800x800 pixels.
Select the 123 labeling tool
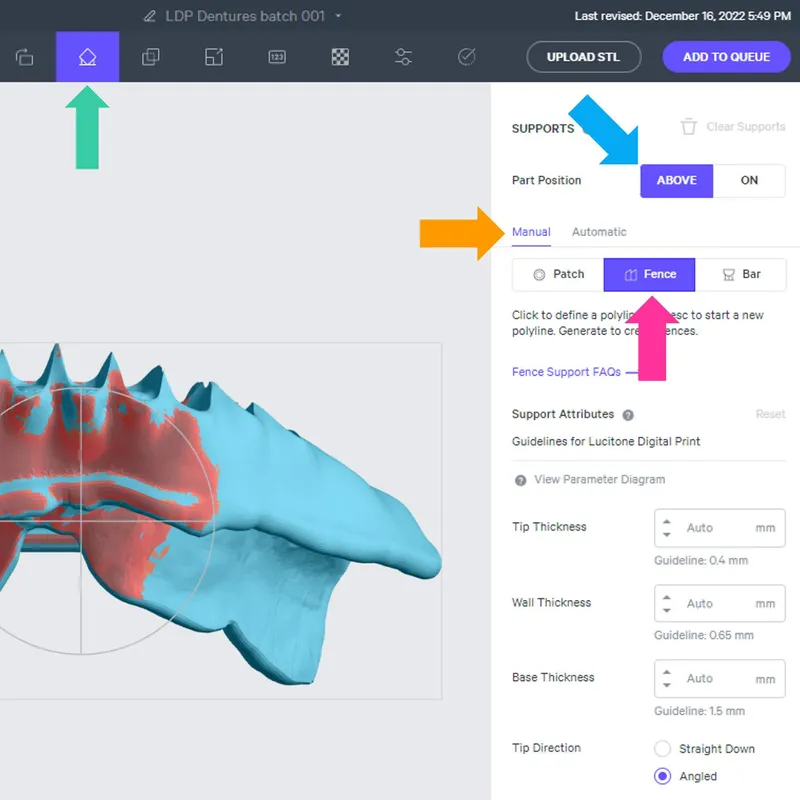(276, 57)
